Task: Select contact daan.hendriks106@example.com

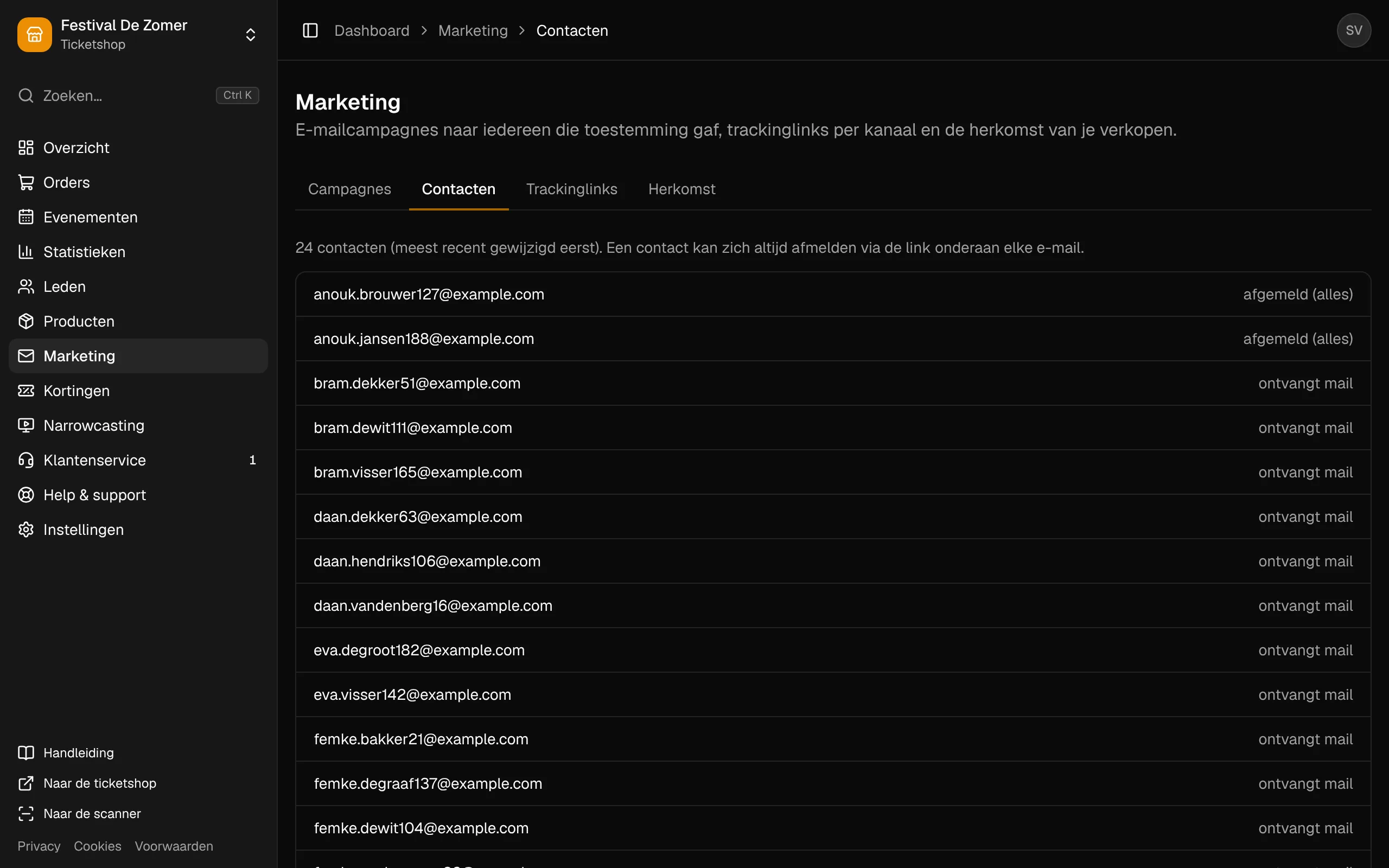Action: [833, 561]
